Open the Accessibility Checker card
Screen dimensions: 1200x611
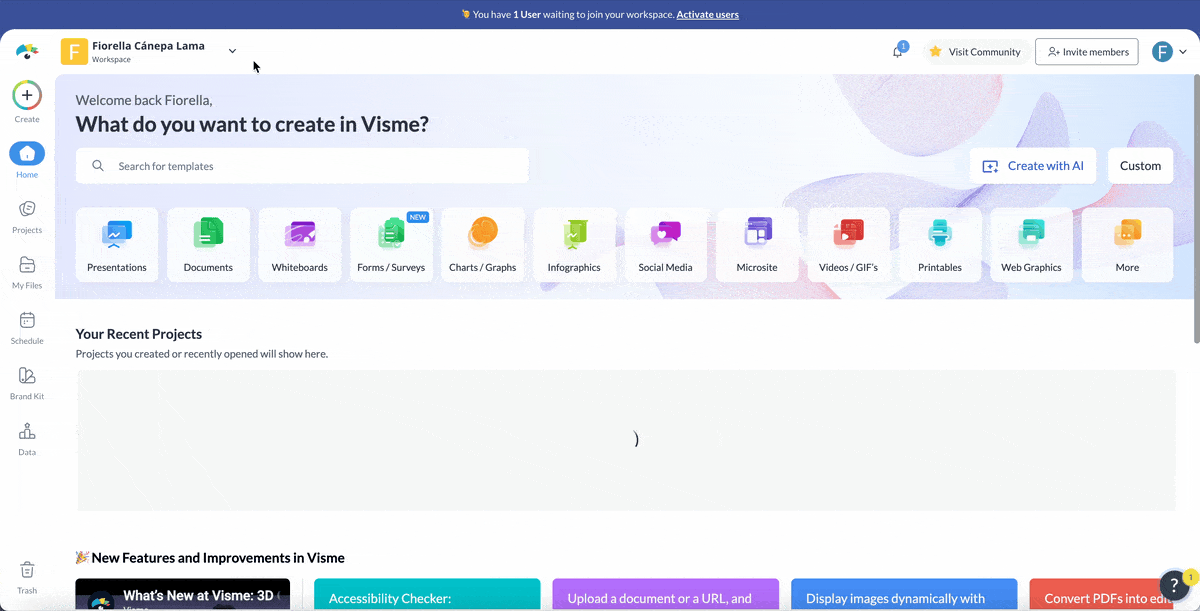[427, 594]
